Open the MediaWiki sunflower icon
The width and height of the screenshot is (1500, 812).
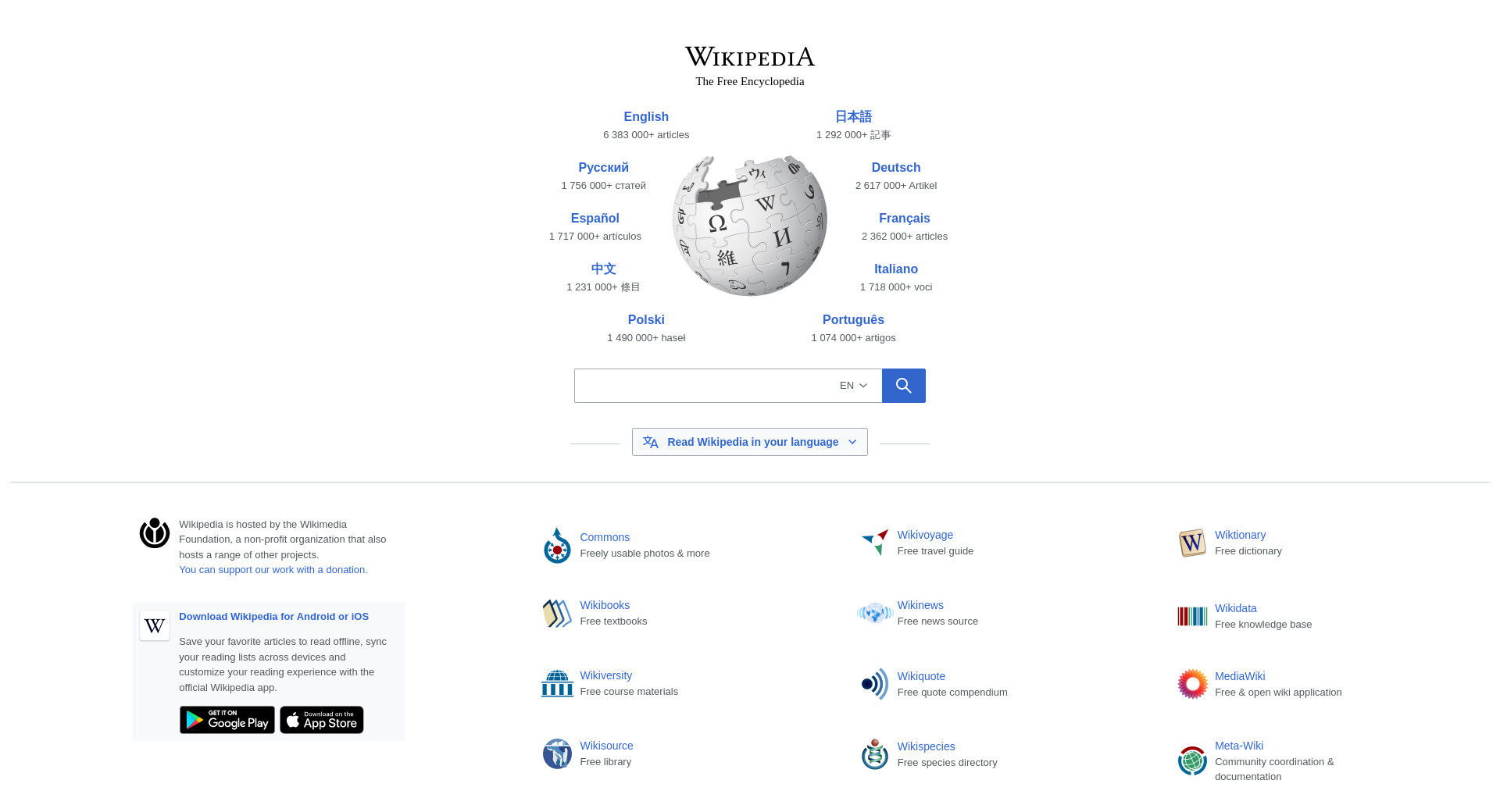tap(1192, 684)
